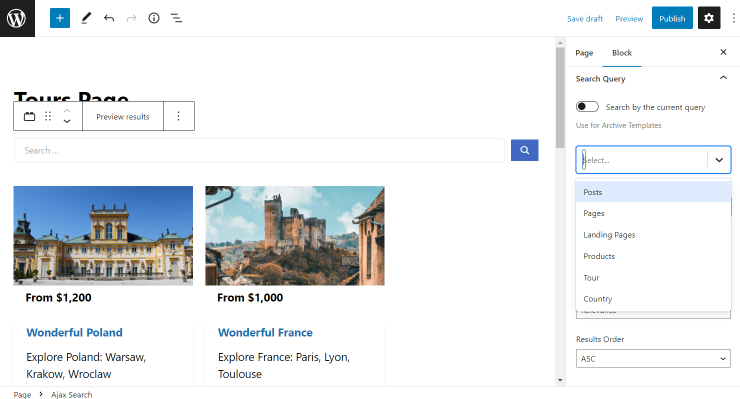740x399 pixels.
Task: Open the Results Order ASC dropdown
Action: pos(653,358)
